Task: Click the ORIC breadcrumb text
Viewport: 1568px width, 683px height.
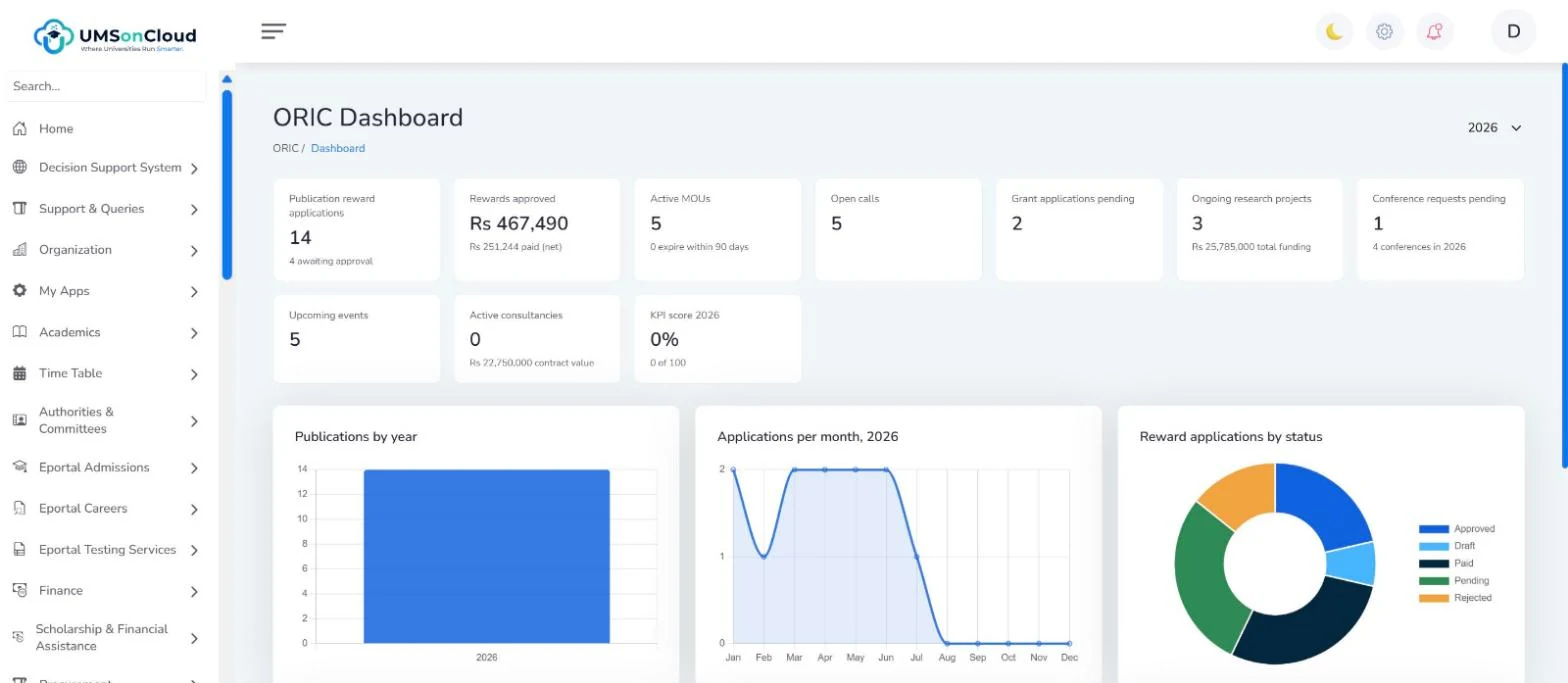Action: coord(285,148)
